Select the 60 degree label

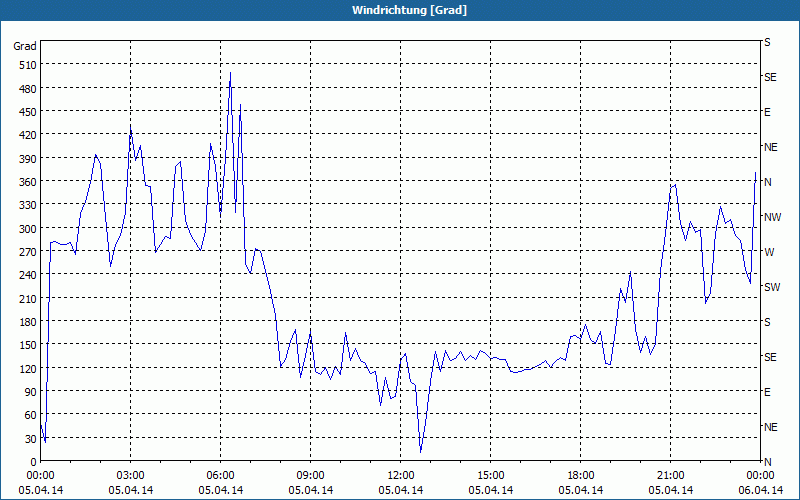click(x=31, y=415)
